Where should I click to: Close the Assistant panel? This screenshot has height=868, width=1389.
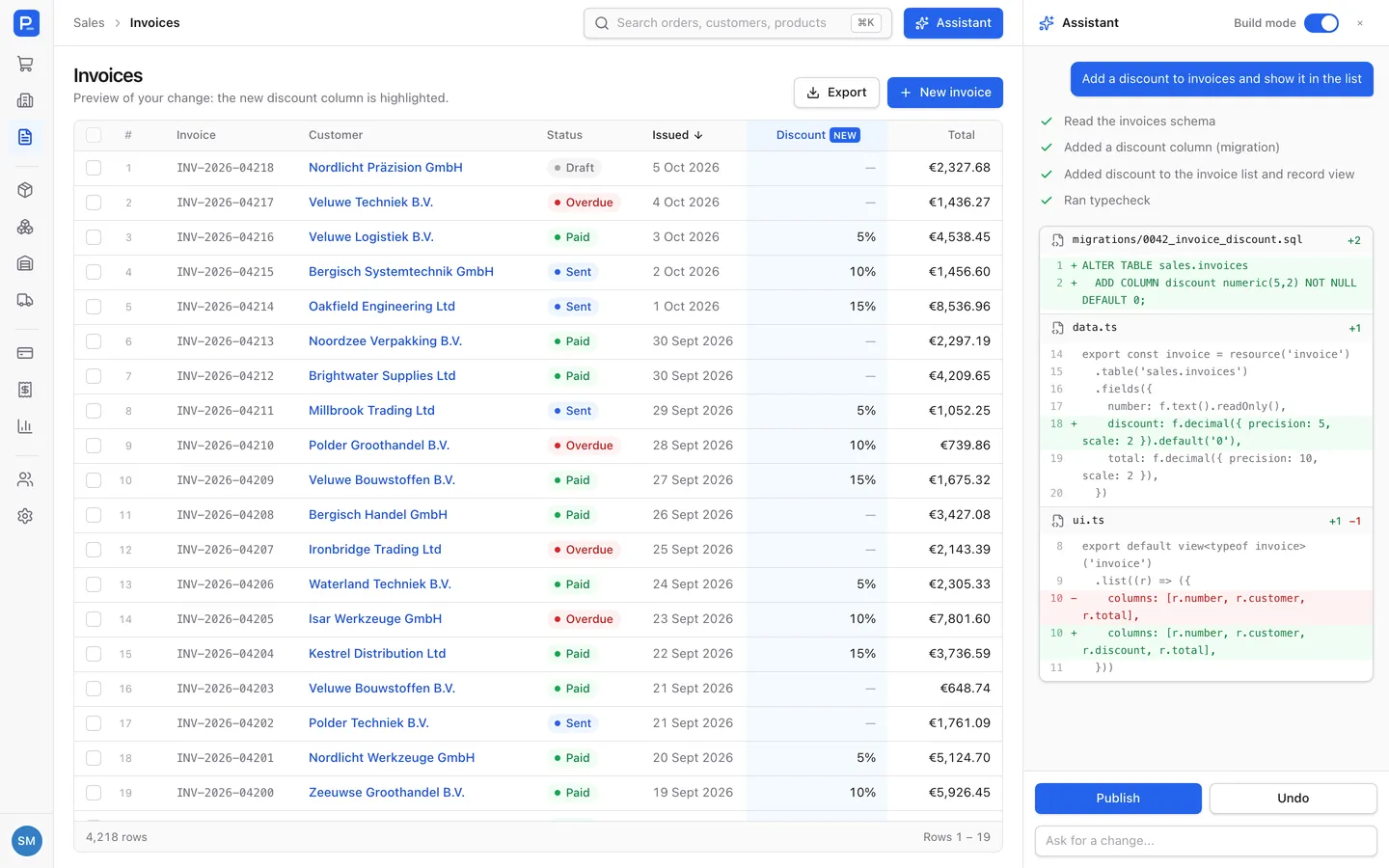[x=1360, y=23]
